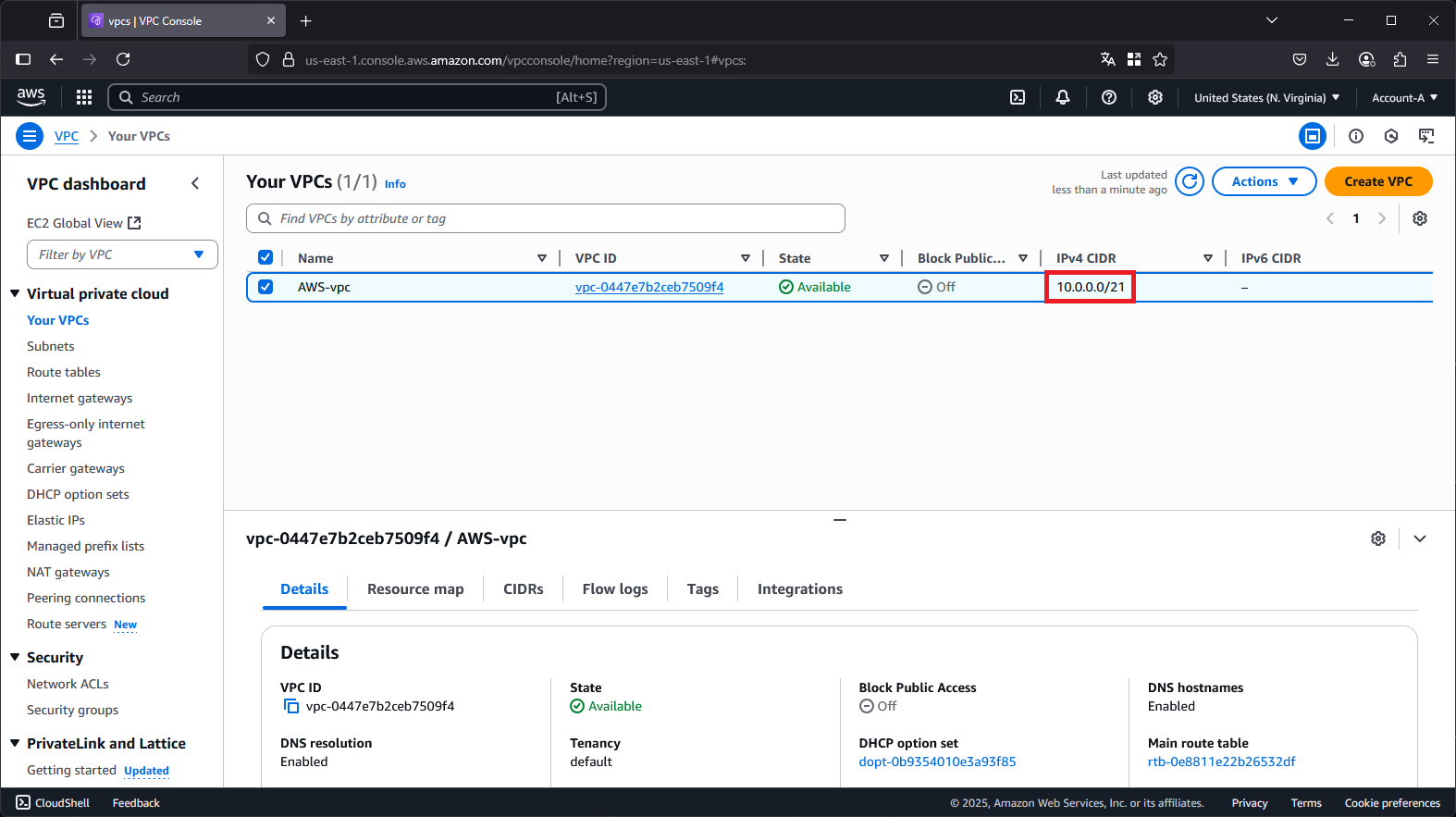Go back in browser history
Screen dimensions: 1456x817
56,59
